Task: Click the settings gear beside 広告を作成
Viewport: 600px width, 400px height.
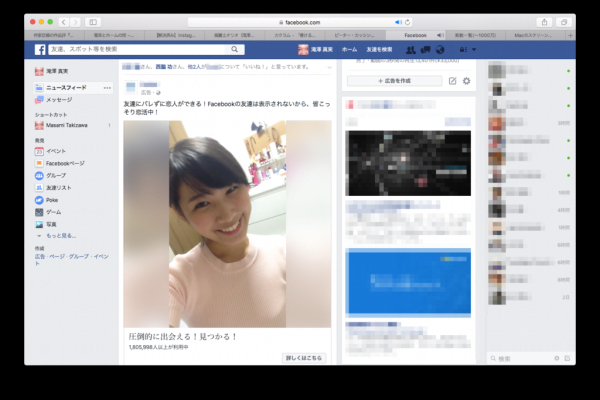Action: click(x=466, y=81)
